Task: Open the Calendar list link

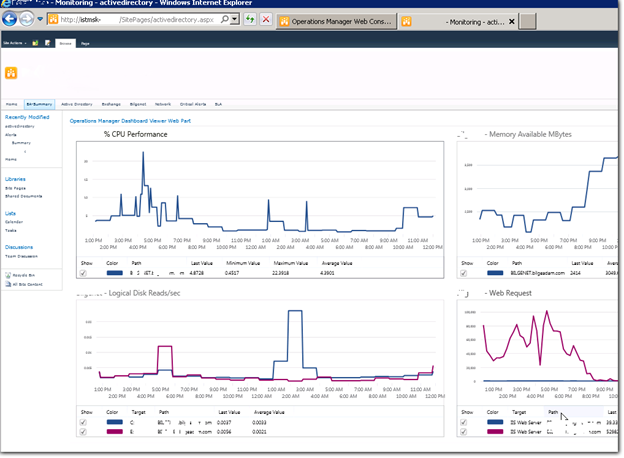Action: pos(14,222)
